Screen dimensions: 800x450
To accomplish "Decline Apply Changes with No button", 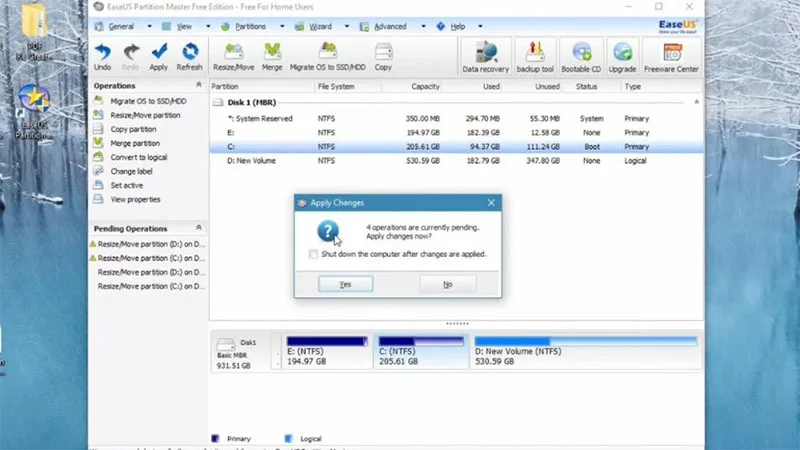I will (x=447, y=284).
